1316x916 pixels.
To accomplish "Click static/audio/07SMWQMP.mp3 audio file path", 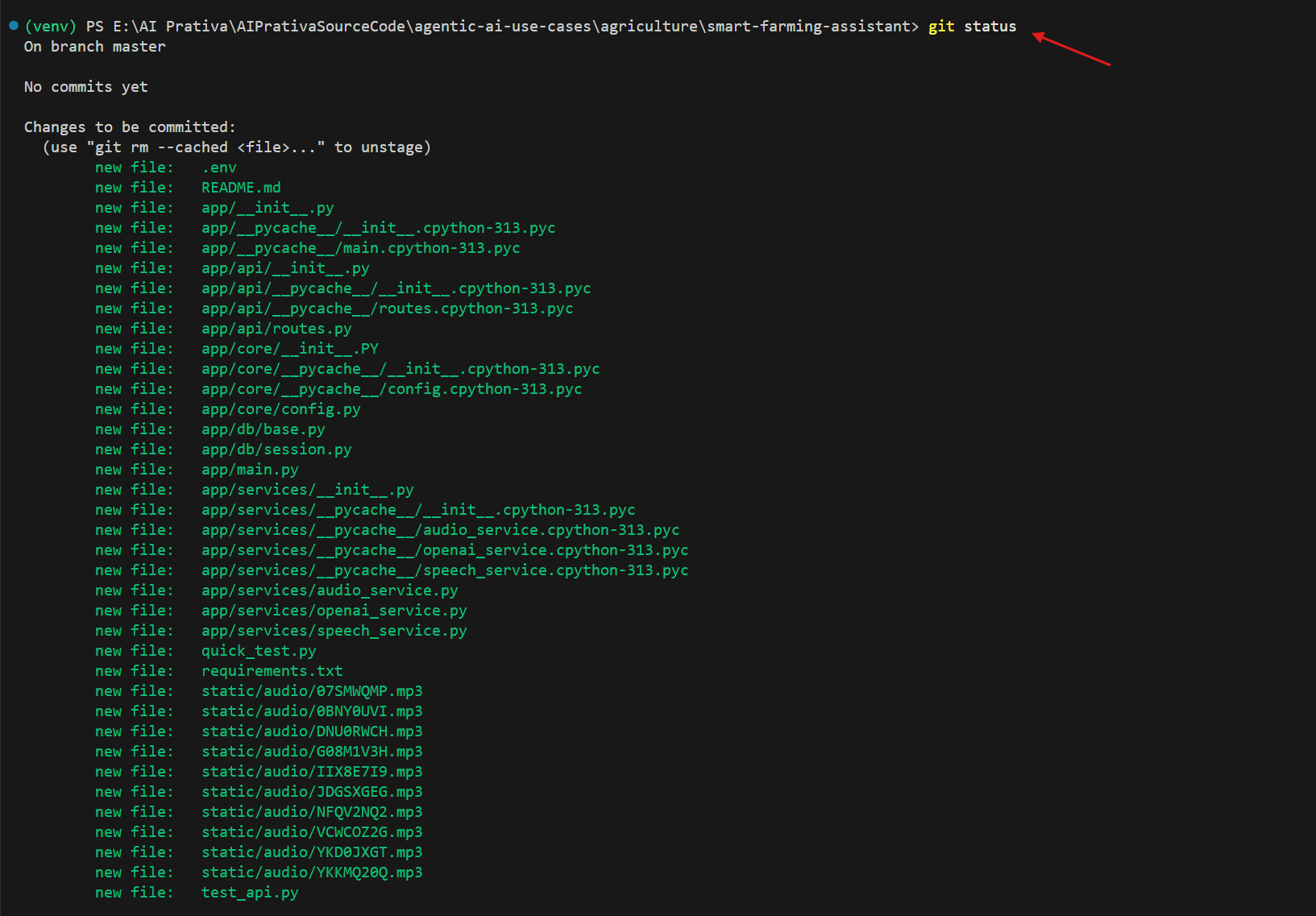I will click(312, 691).
